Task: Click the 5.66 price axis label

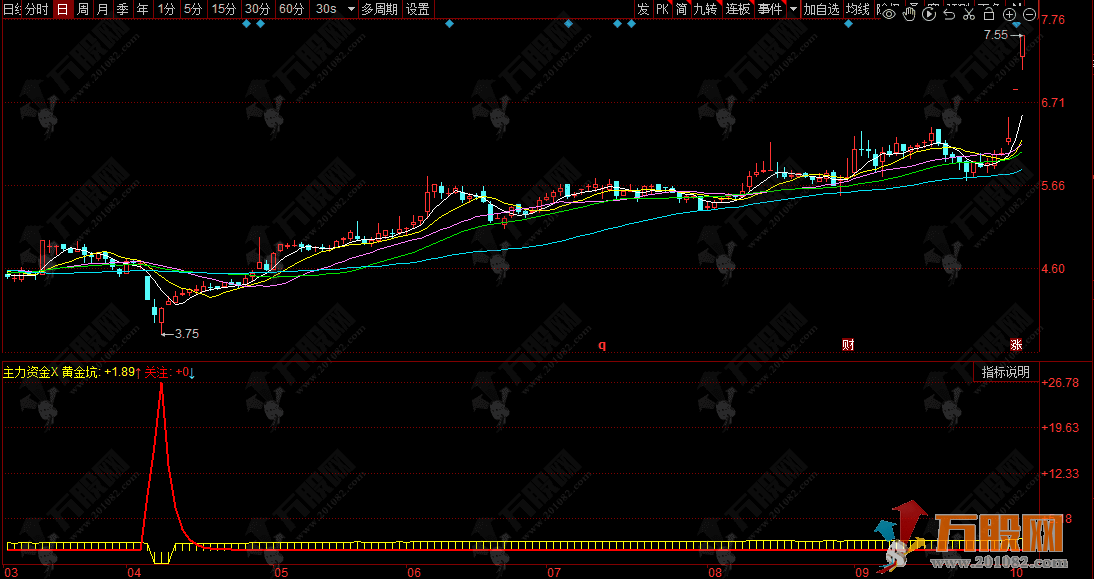Action: pyautogui.click(x=1053, y=186)
